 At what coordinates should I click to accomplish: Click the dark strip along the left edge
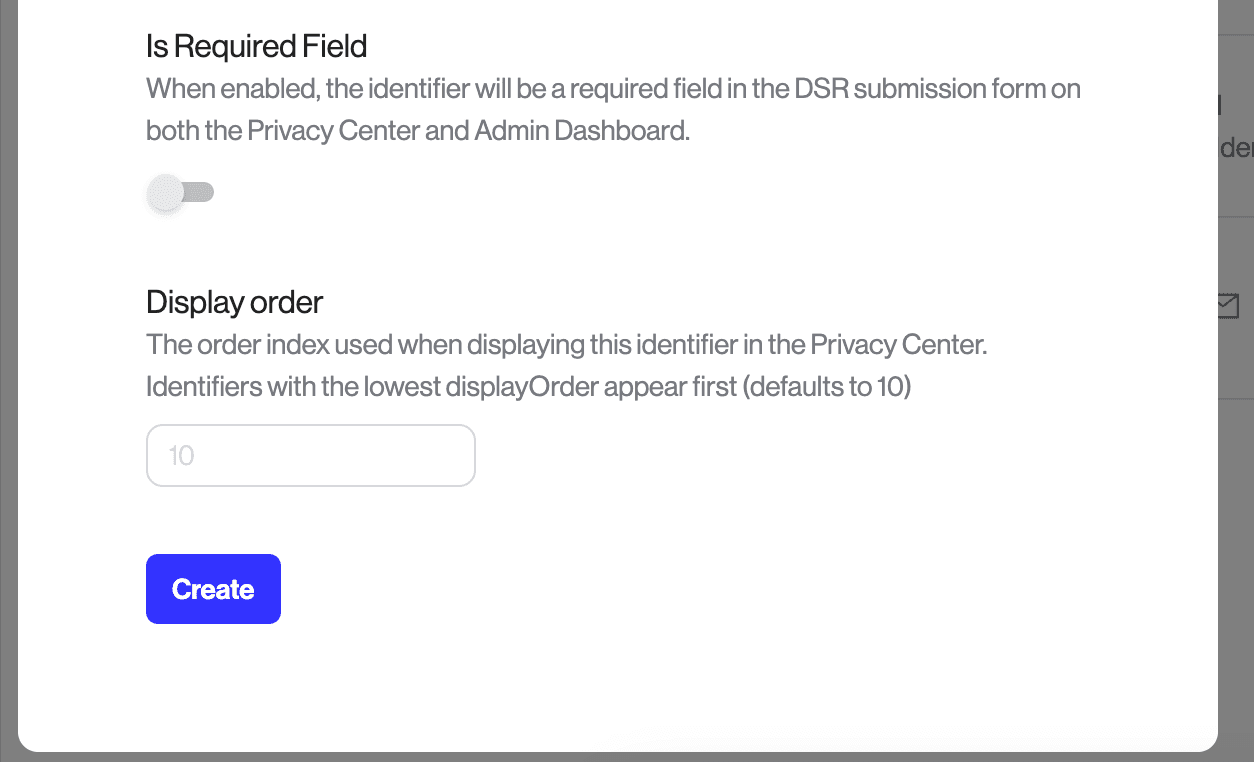coord(8,380)
